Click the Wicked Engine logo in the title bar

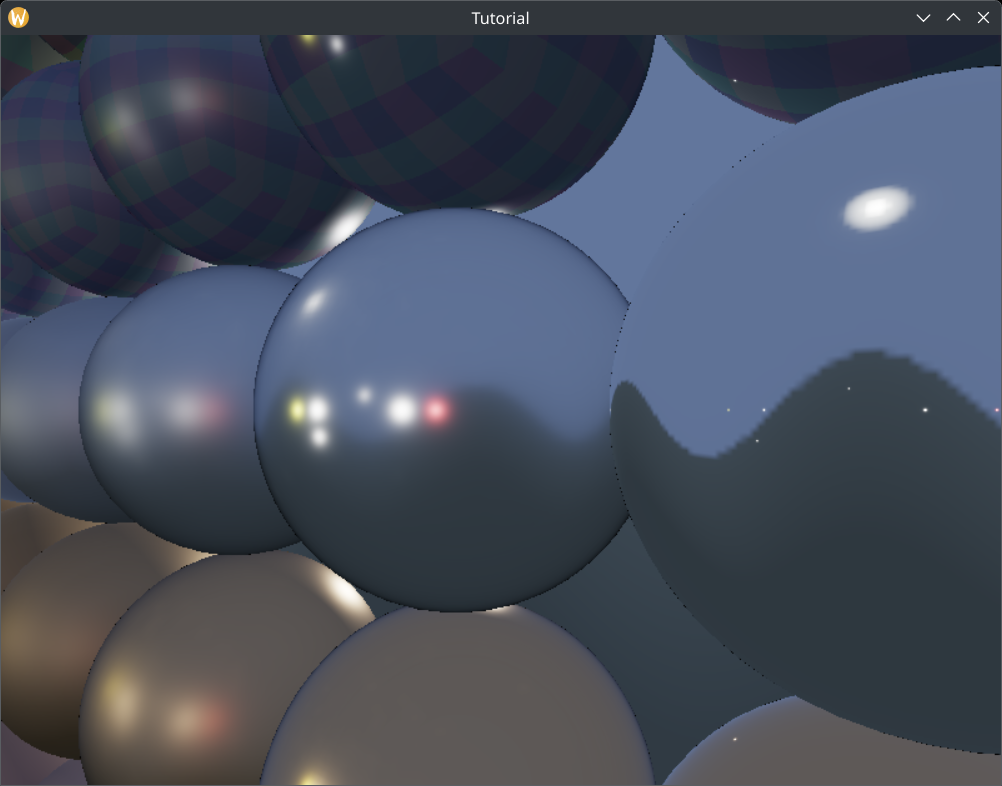17,17
